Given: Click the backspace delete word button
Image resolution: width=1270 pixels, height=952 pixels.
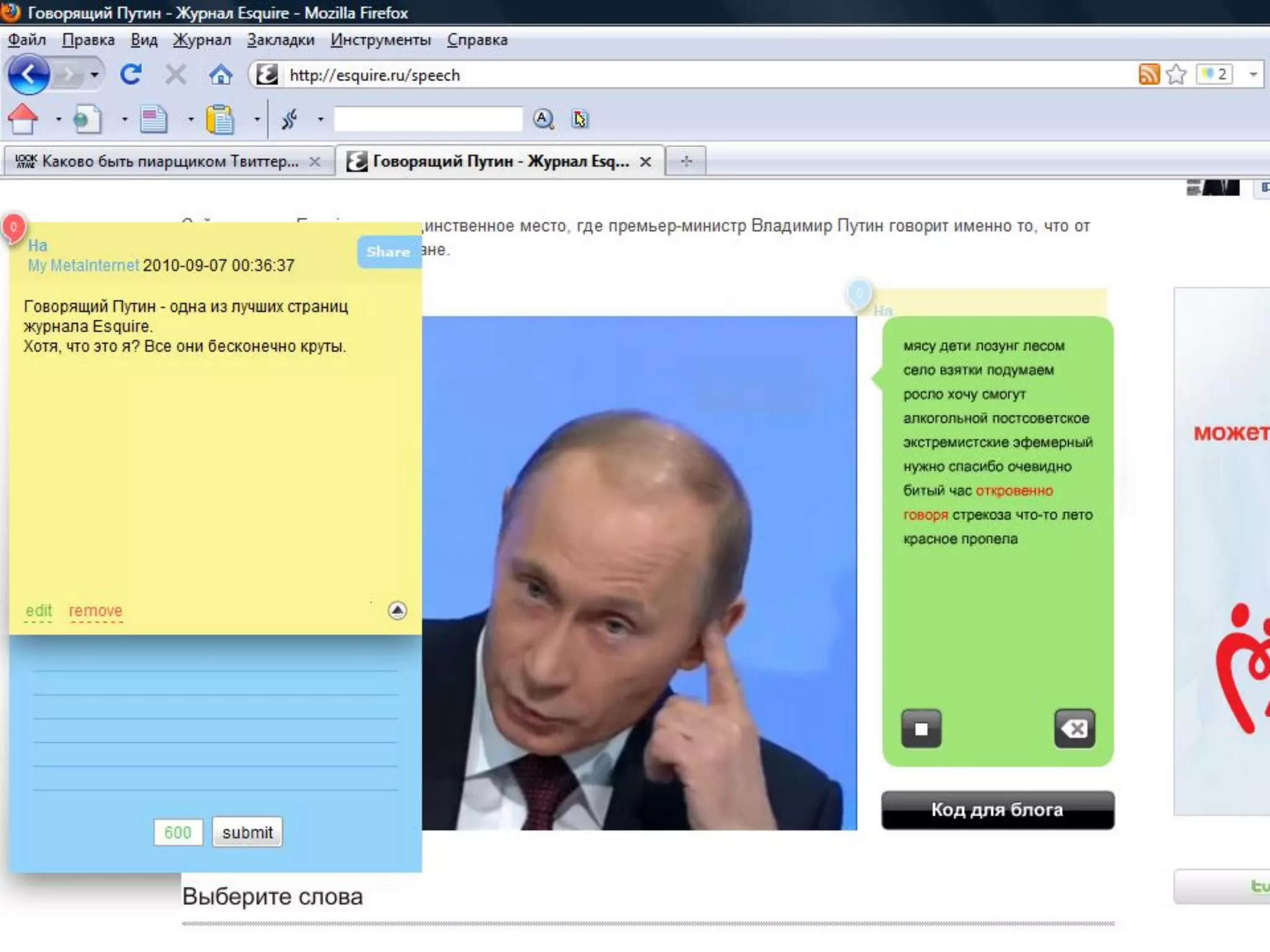Looking at the screenshot, I should [1074, 728].
